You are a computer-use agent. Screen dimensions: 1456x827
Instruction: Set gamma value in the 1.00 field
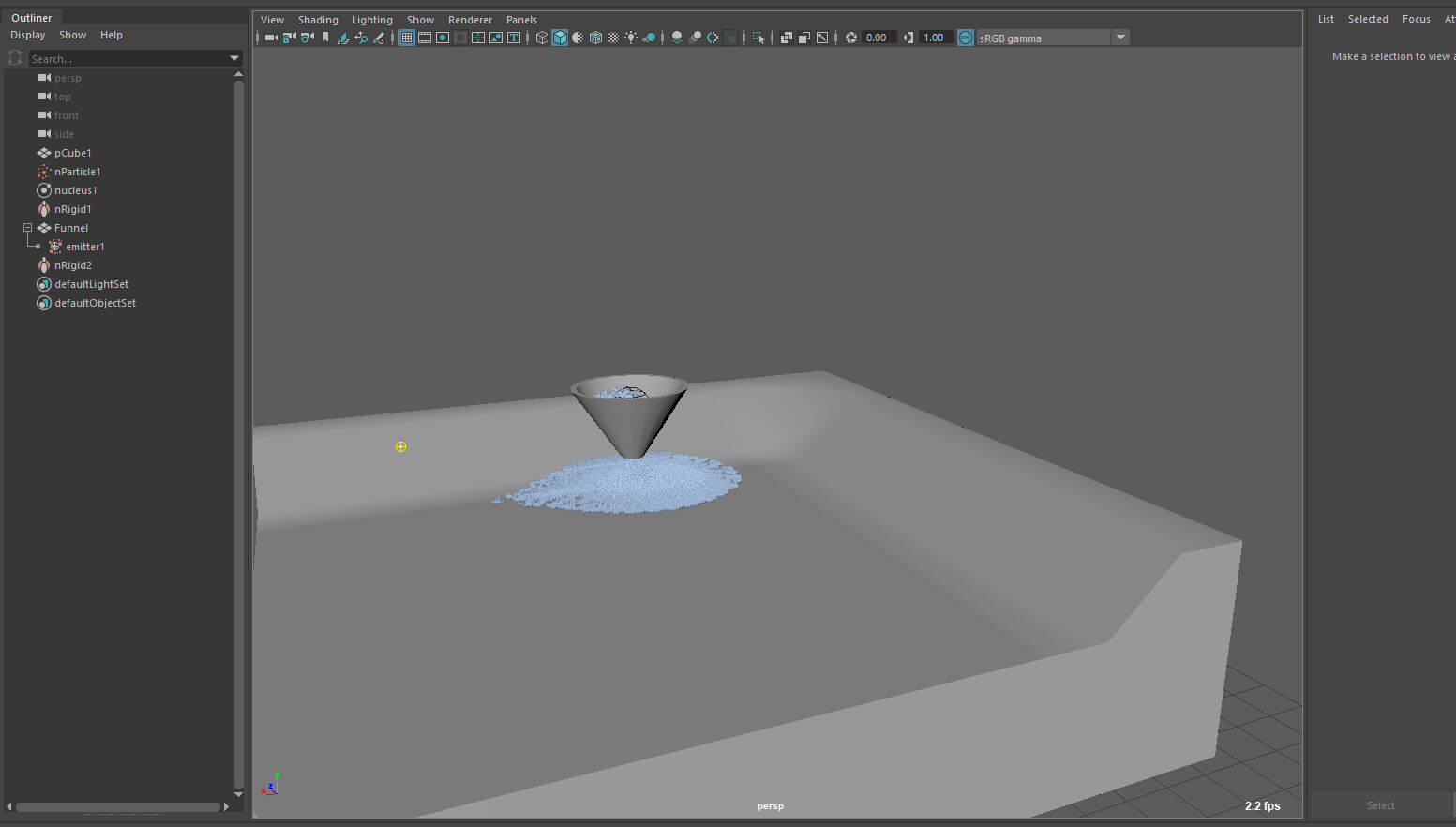pyautogui.click(x=934, y=38)
